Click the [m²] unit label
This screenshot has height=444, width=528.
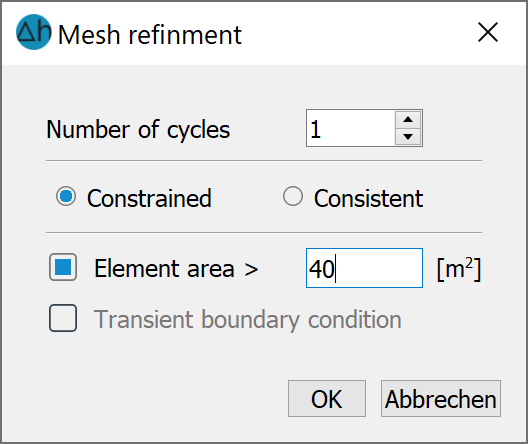click(x=459, y=269)
